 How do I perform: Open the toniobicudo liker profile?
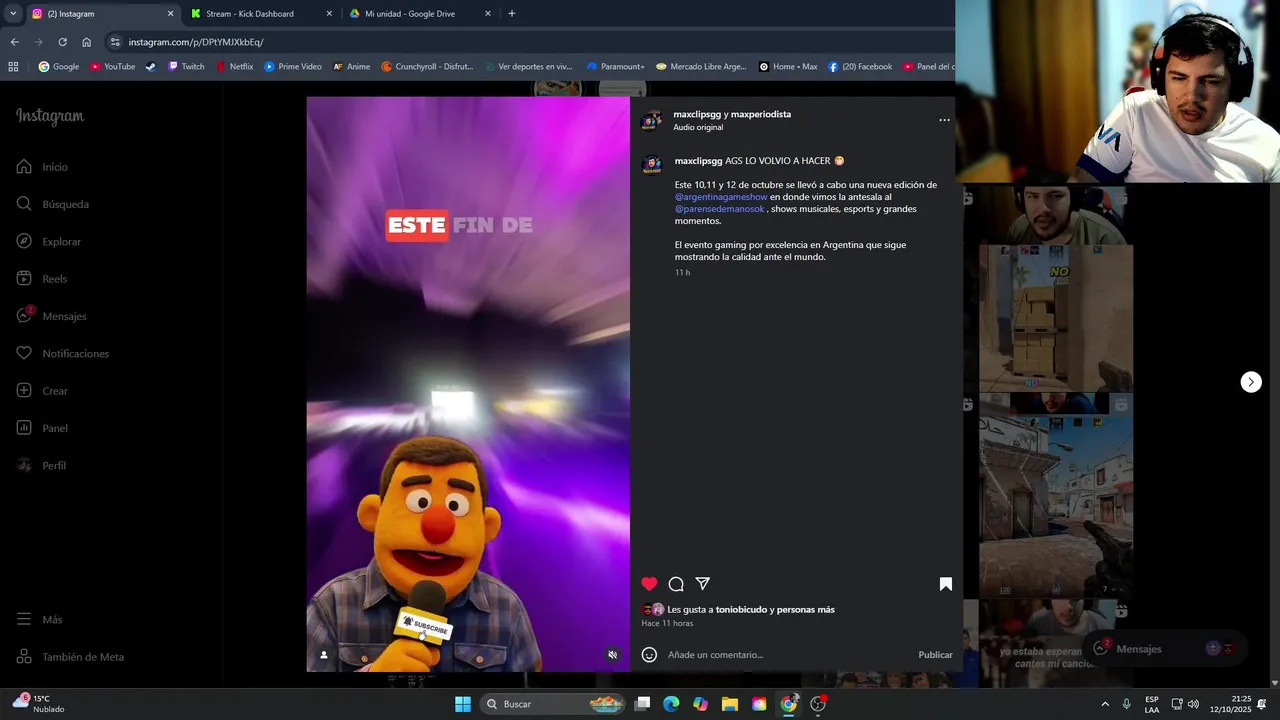(x=741, y=609)
